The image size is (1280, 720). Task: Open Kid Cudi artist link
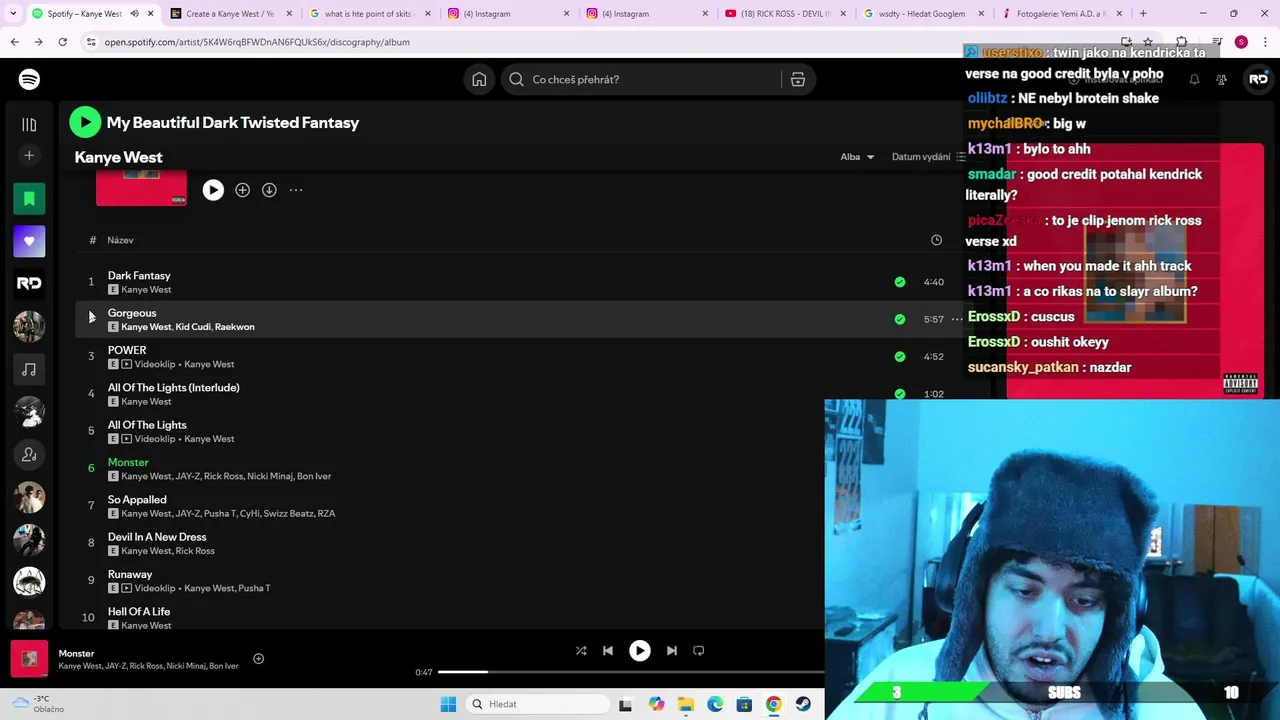(x=192, y=327)
